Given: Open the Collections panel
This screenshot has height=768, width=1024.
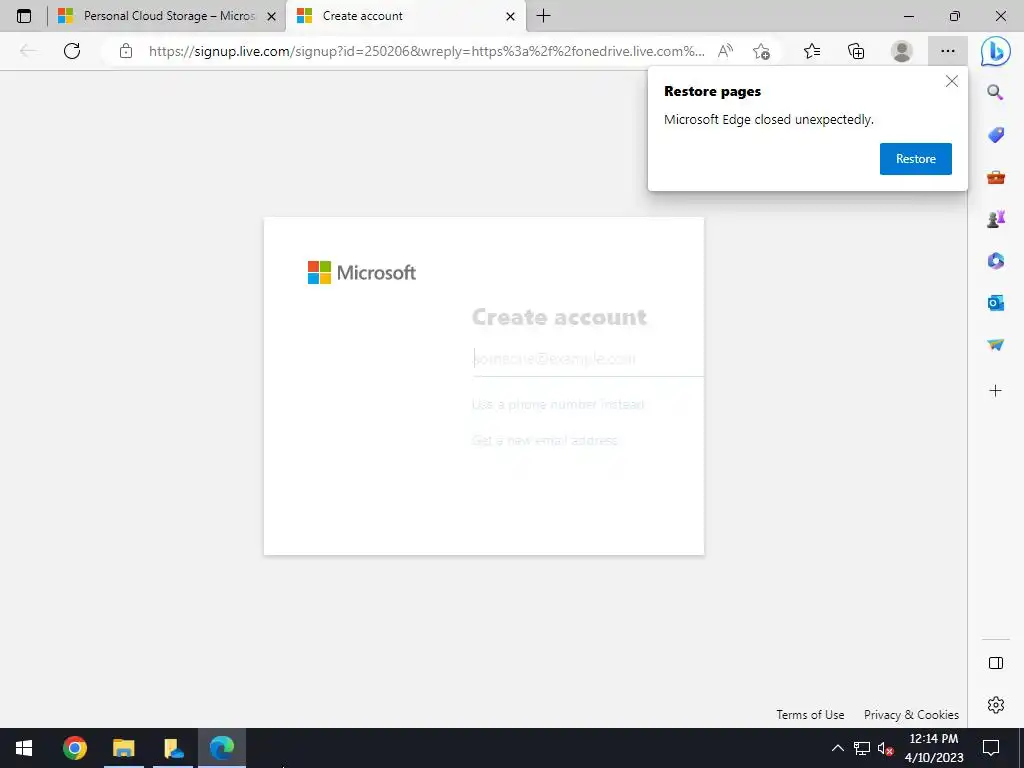Looking at the screenshot, I should coord(856,51).
